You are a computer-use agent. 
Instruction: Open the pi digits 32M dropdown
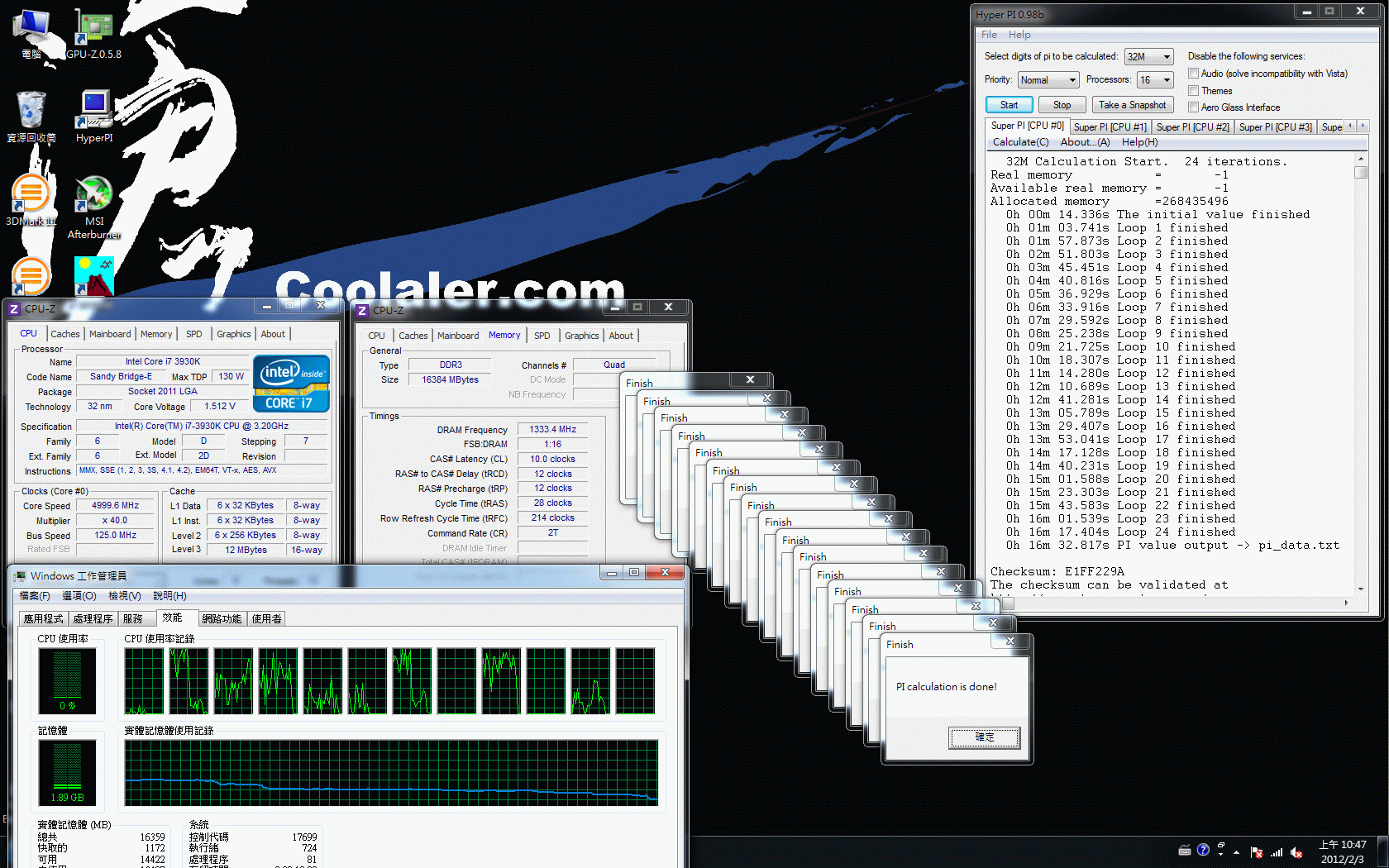[x=1148, y=57]
